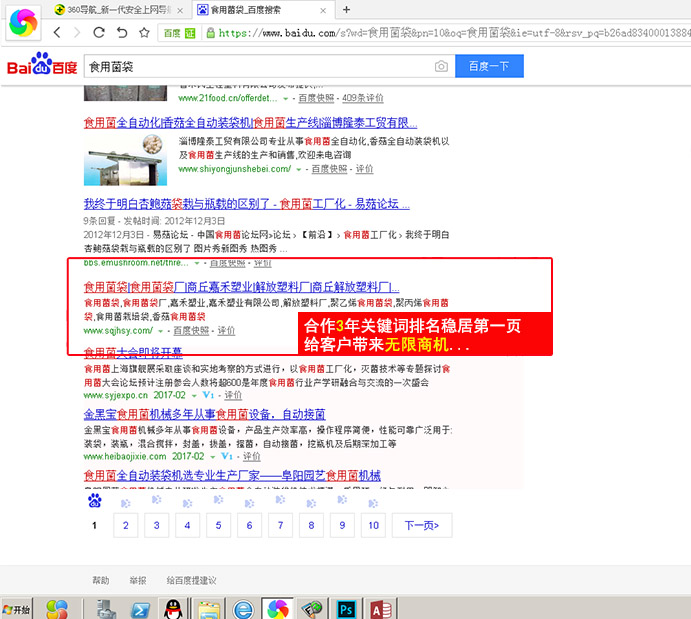Open the 阜阳园艺食用菌机械 result title
The height and width of the screenshot is (619, 691).
point(232,476)
